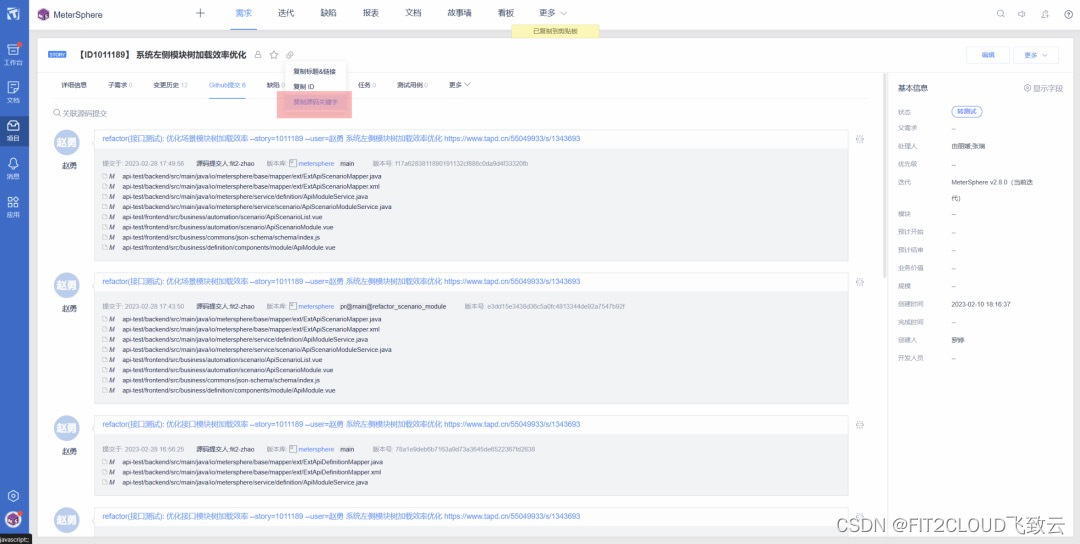1080x544 pixels.
Task: Click the gear icon beside 显示字段
Action: tap(1027, 88)
